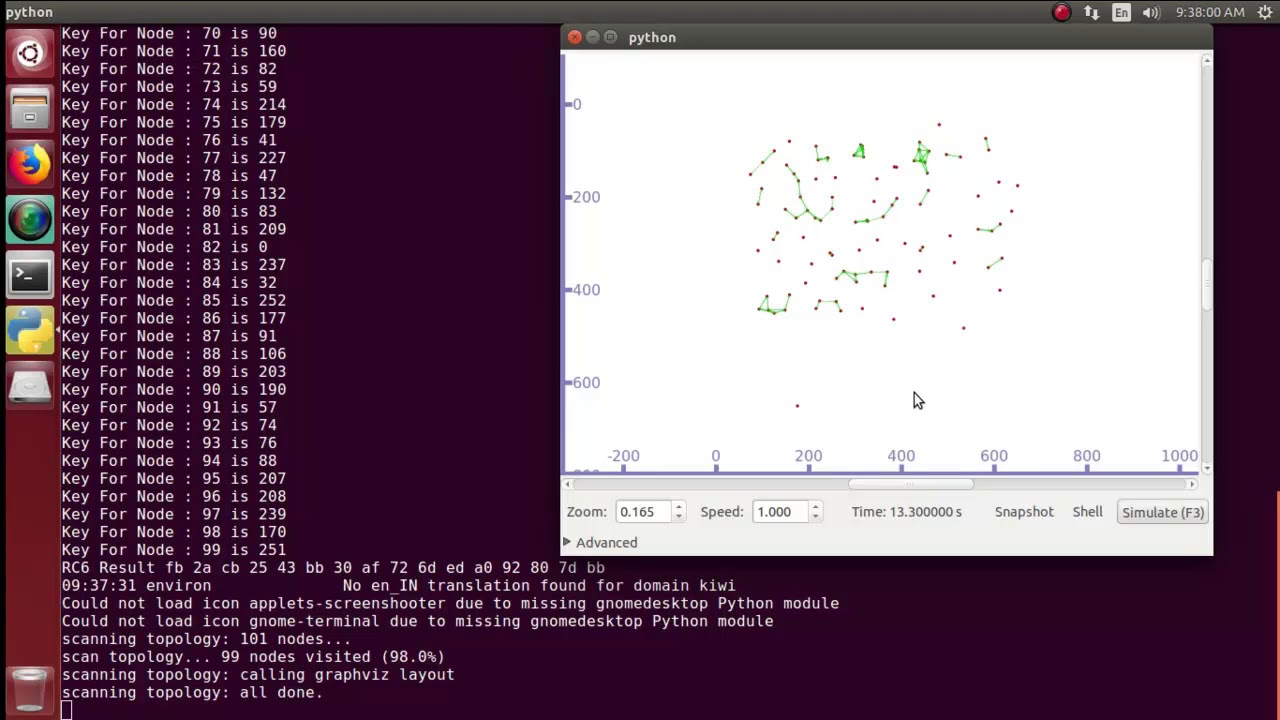Click the terminal line 'Key For Node : 82 is 0'
The width and height of the screenshot is (1280, 720).
(x=164, y=247)
